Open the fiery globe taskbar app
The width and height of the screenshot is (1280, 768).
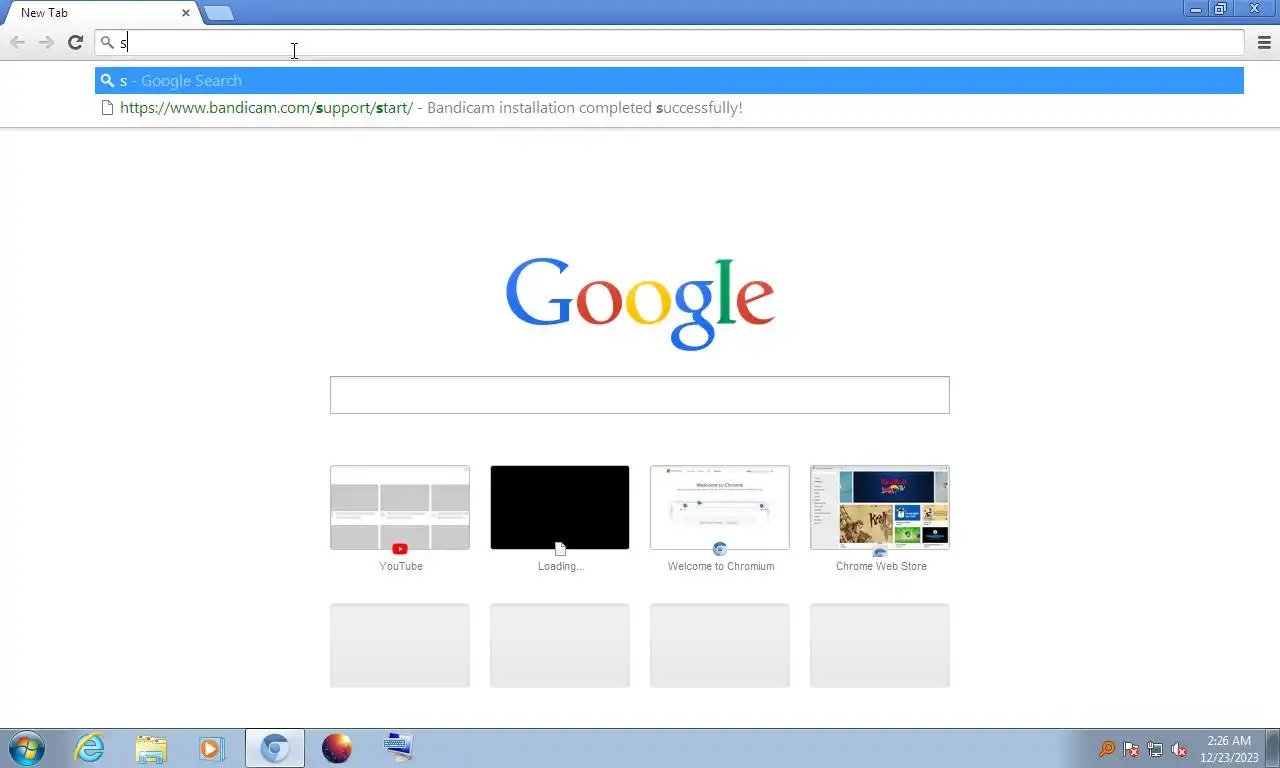[337, 748]
